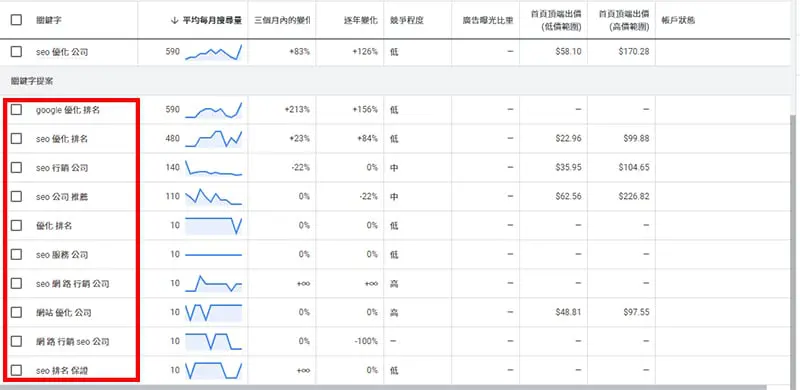The image size is (800, 390).
Task: Click the vertical scrollbar thumb on right
Action: coord(793,250)
